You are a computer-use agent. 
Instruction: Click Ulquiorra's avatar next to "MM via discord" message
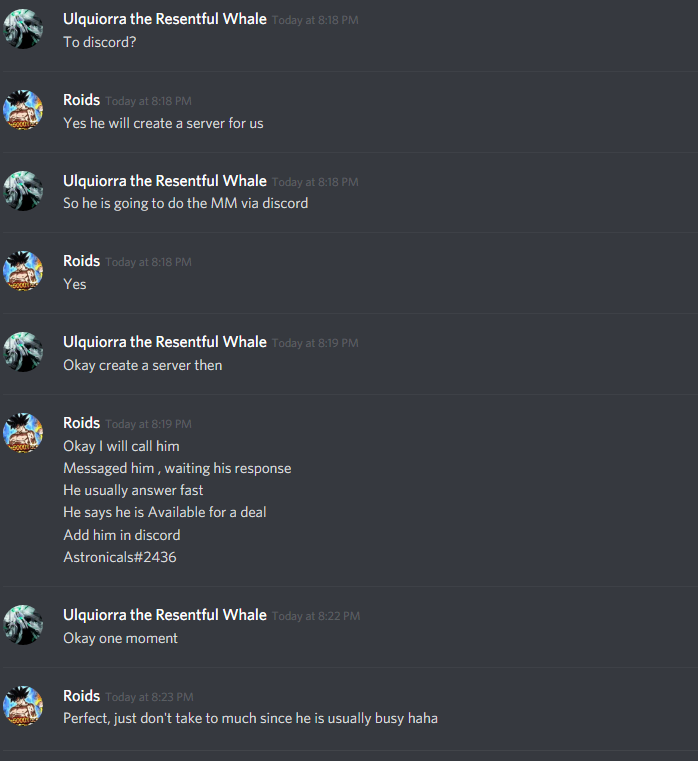click(x=23, y=191)
